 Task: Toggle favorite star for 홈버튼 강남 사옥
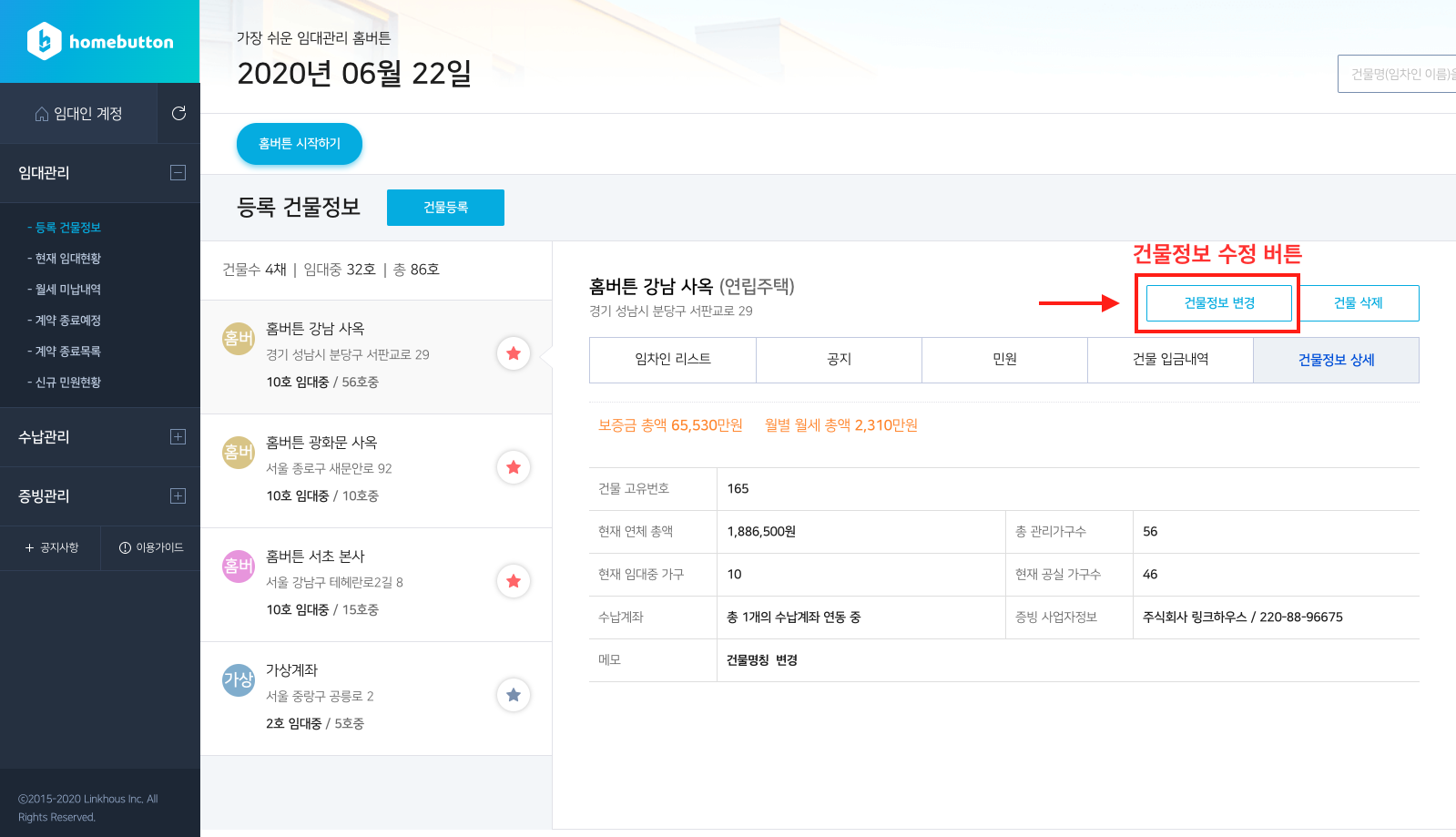(x=514, y=353)
